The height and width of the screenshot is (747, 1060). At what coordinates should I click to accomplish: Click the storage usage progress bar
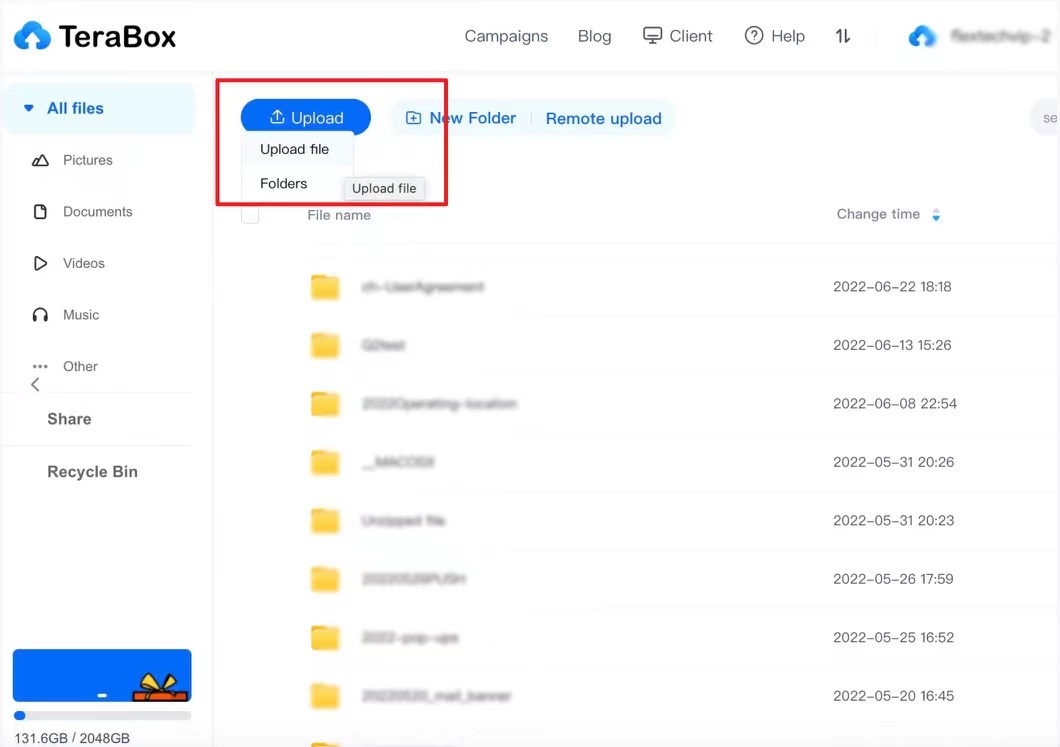102,715
